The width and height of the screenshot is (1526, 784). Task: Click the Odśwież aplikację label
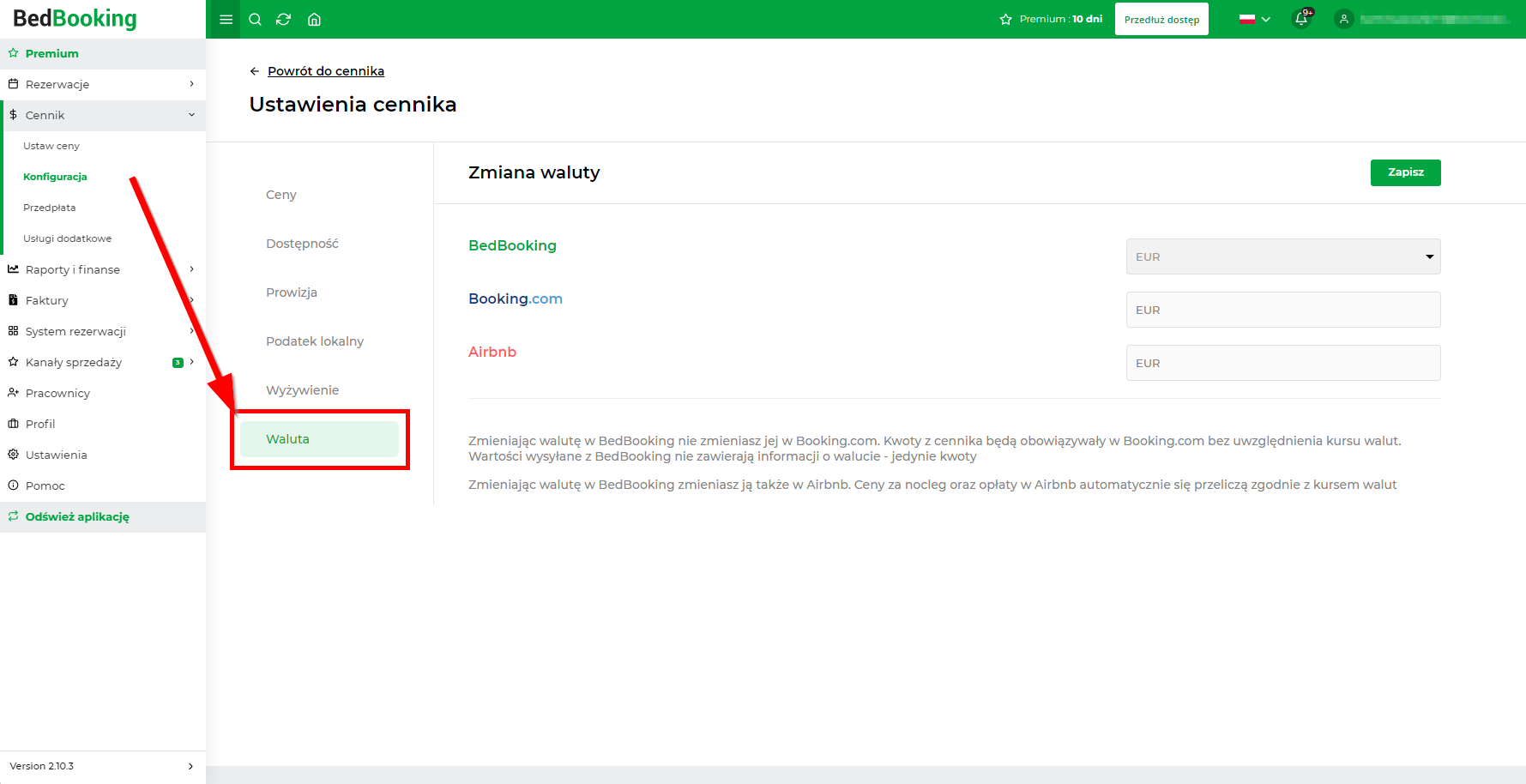pos(77,516)
